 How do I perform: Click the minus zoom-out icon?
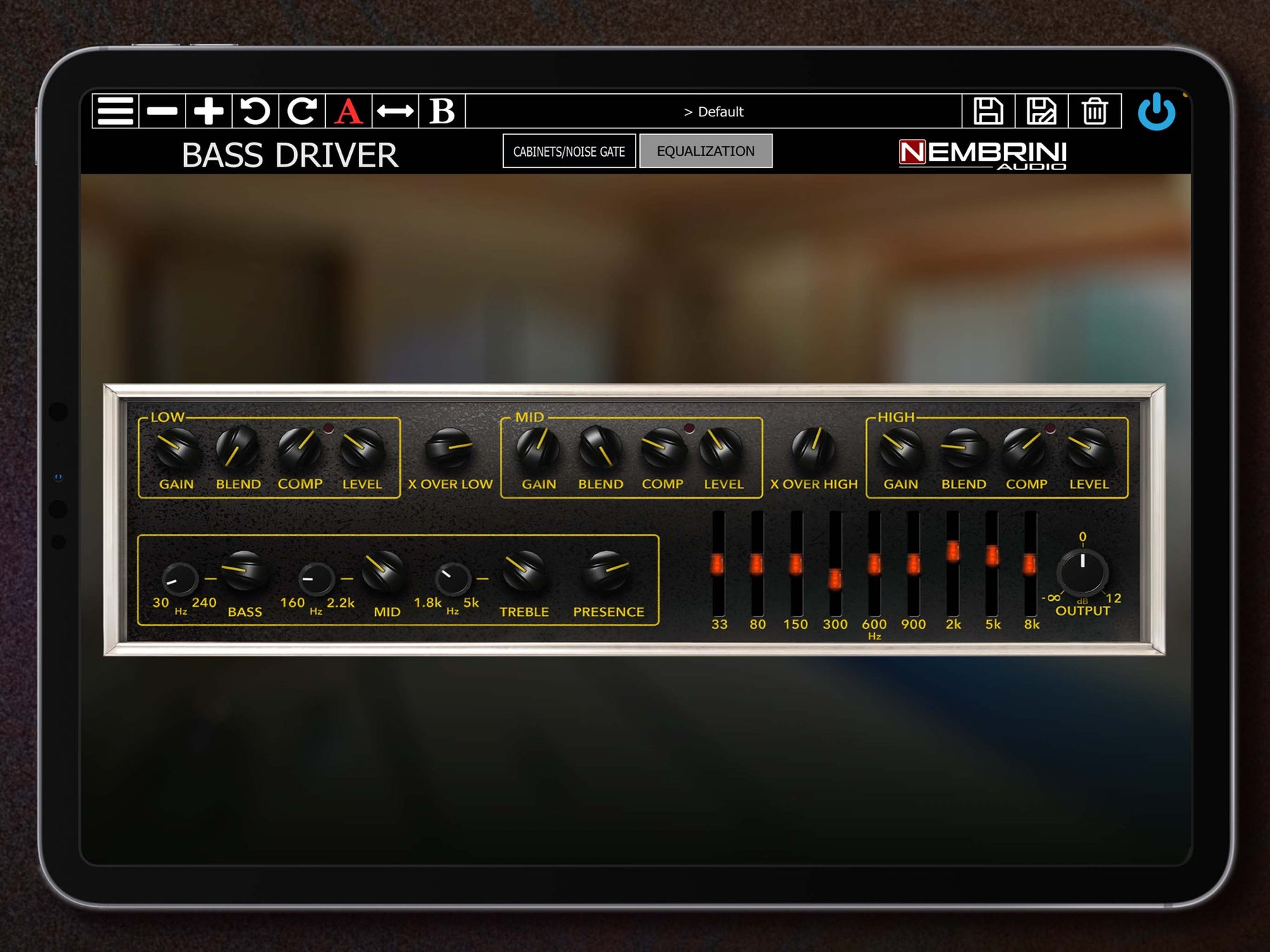point(162,112)
